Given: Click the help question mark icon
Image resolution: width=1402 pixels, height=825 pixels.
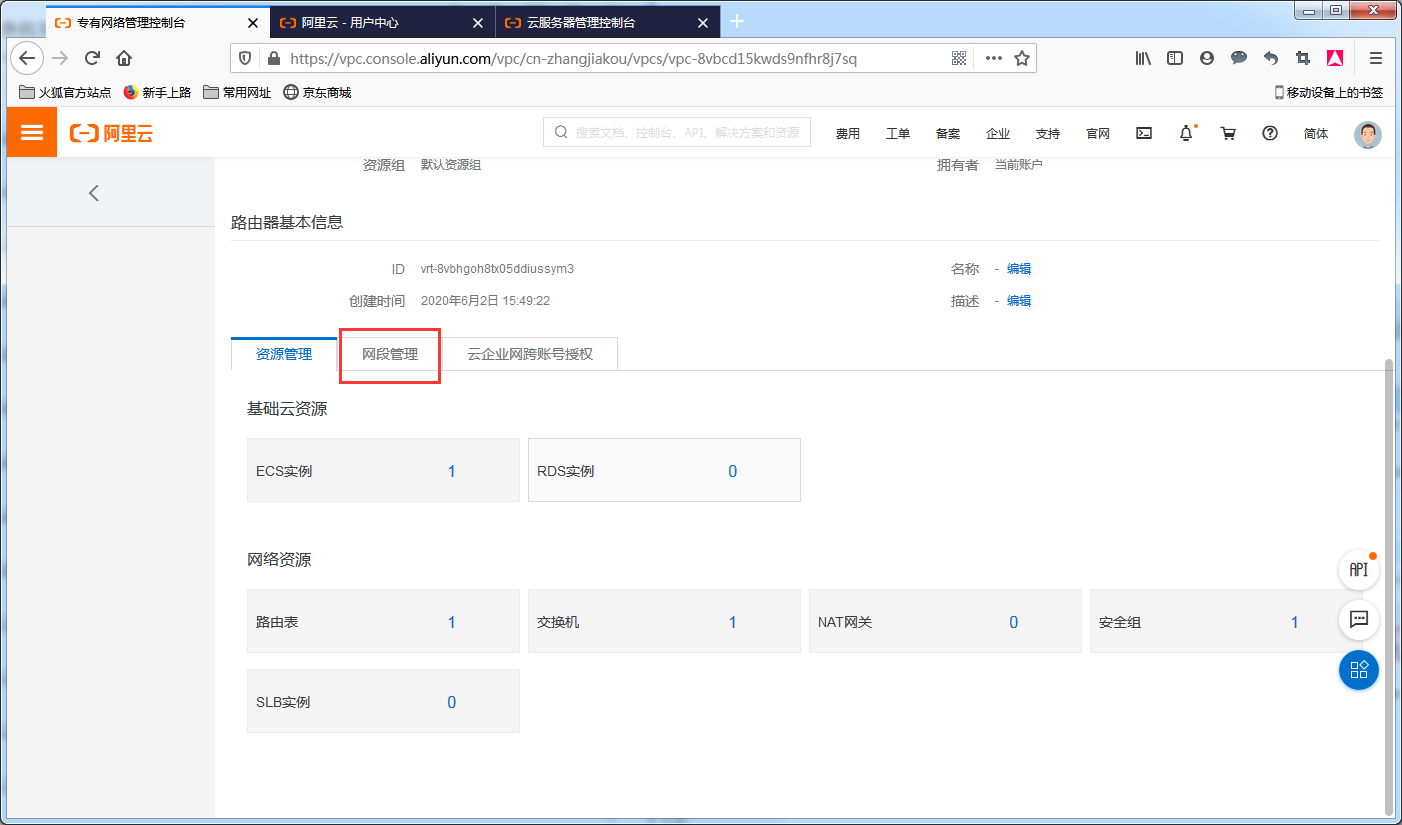Looking at the screenshot, I should click(1270, 133).
